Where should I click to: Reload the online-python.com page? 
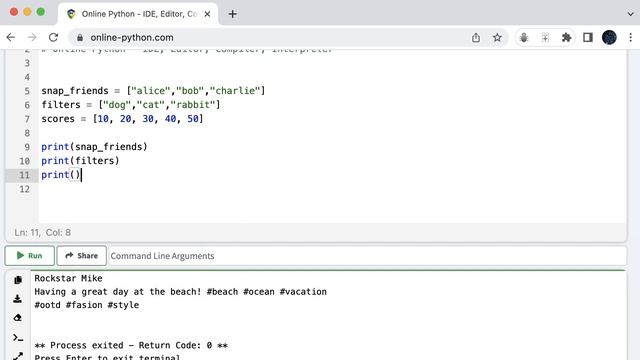53,38
